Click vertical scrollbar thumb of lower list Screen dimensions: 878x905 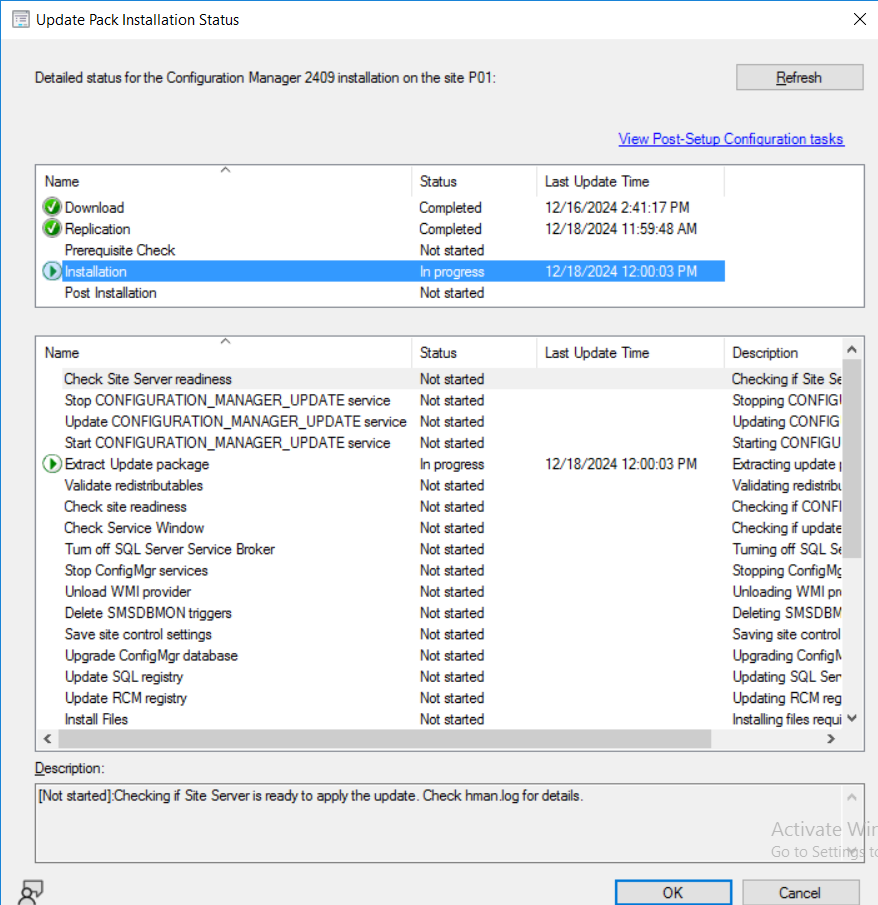tap(852, 459)
